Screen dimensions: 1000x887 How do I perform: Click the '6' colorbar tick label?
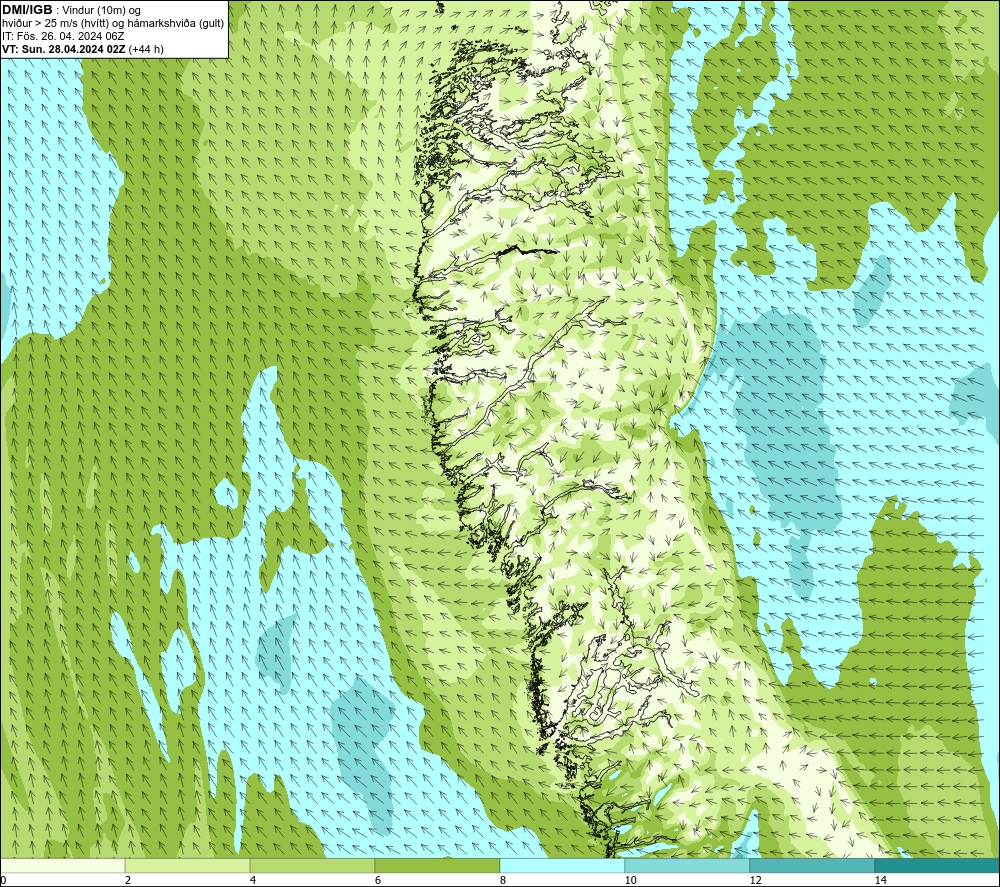coord(378,880)
